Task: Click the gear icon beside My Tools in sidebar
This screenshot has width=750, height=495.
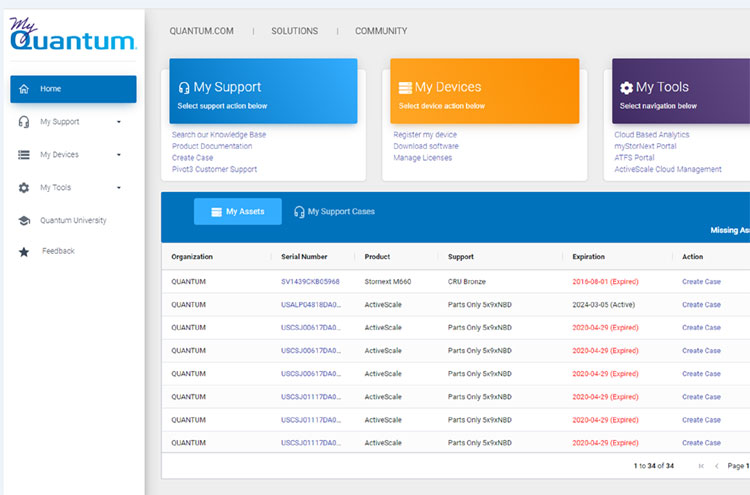Action: click(x=24, y=188)
